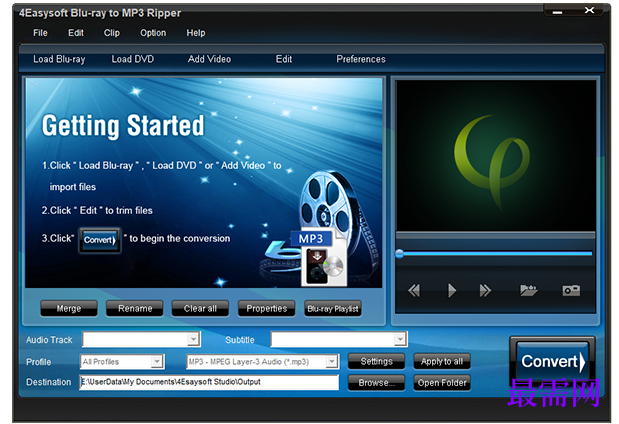Click Browse for destination folder
Viewport: 619px width, 424px height.
tap(376, 383)
